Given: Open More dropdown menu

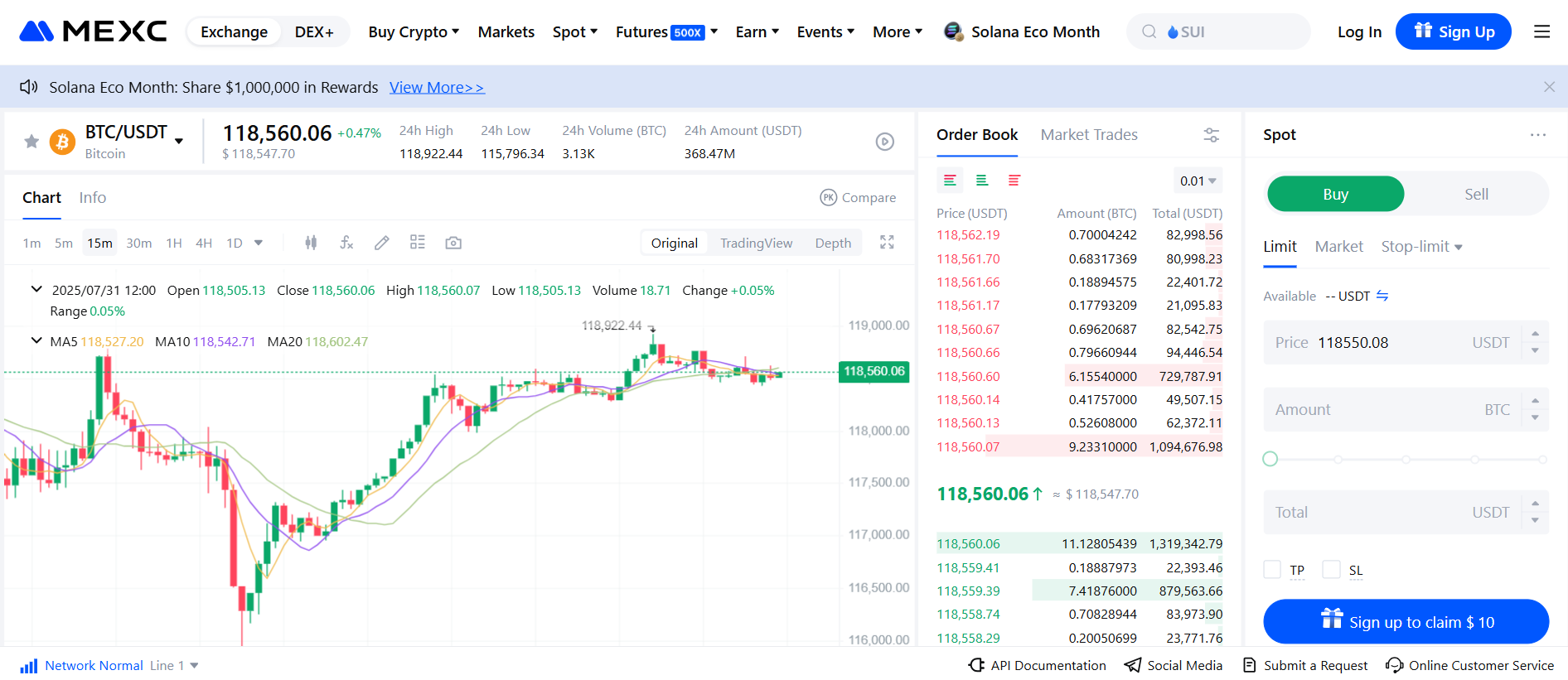Looking at the screenshot, I should (898, 31).
